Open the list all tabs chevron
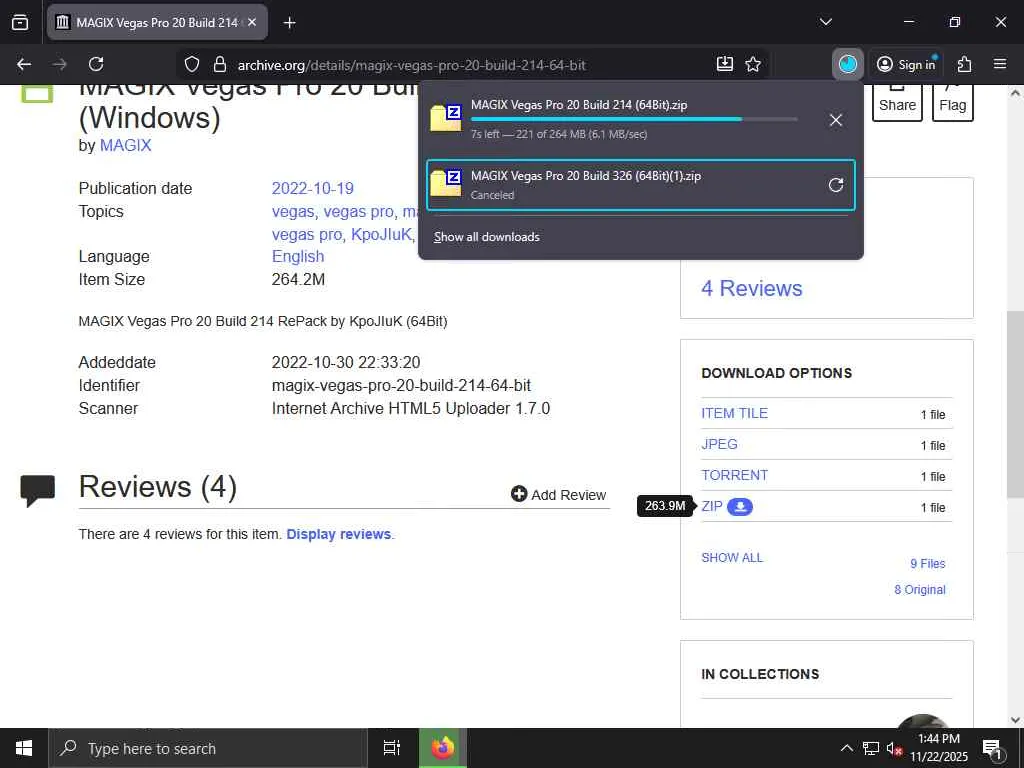This screenshot has width=1024, height=768. 825,22
